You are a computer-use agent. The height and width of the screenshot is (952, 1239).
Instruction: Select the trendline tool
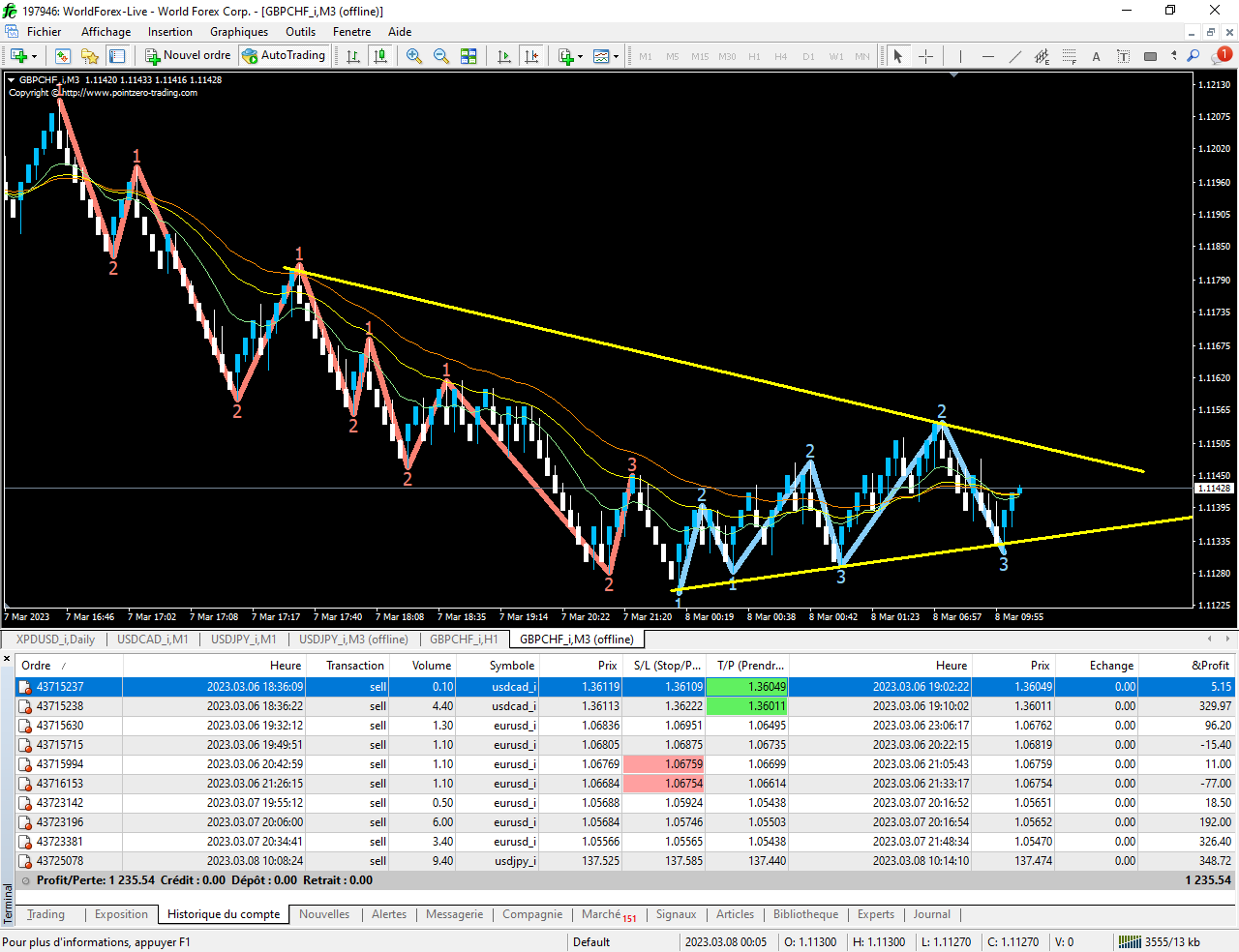click(1014, 56)
